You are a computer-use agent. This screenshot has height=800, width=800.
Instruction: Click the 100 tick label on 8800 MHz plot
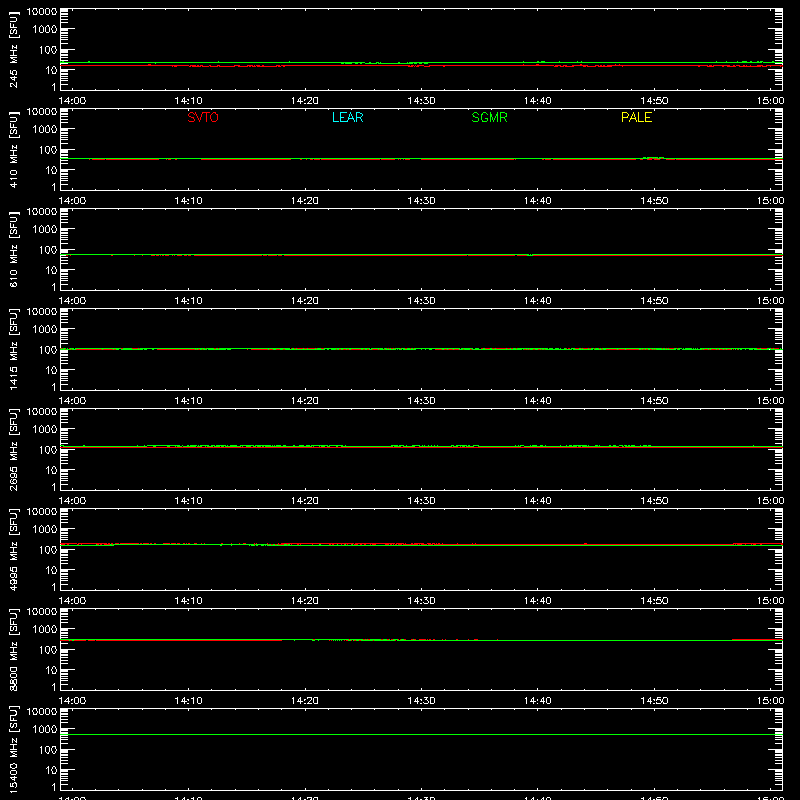(x=47, y=649)
